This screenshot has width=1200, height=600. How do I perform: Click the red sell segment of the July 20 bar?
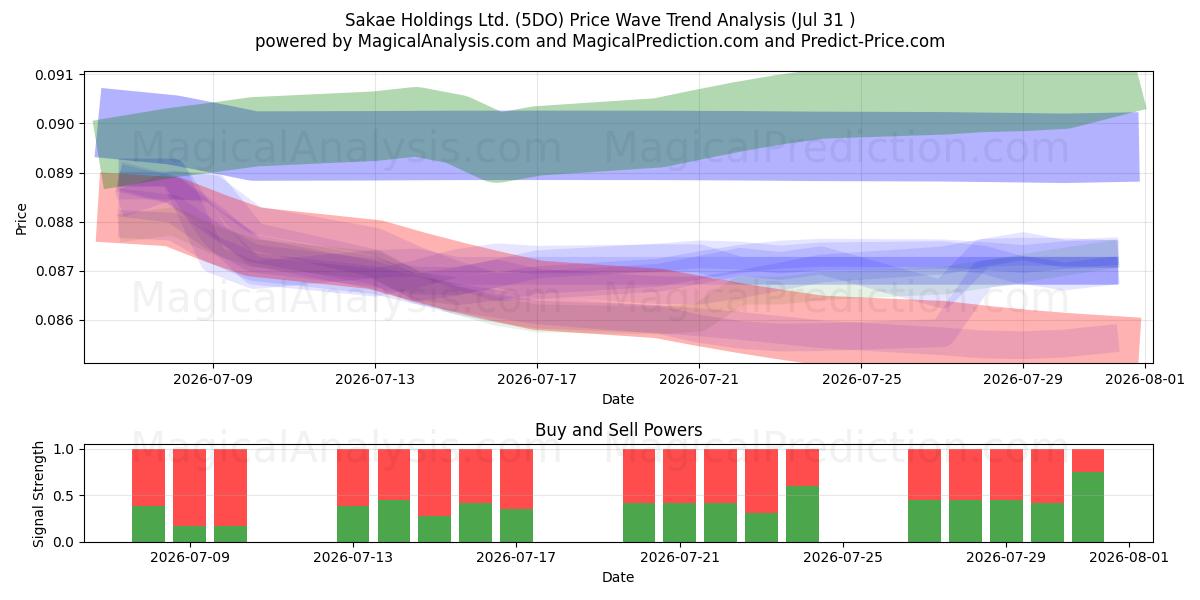tap(639, 476)
